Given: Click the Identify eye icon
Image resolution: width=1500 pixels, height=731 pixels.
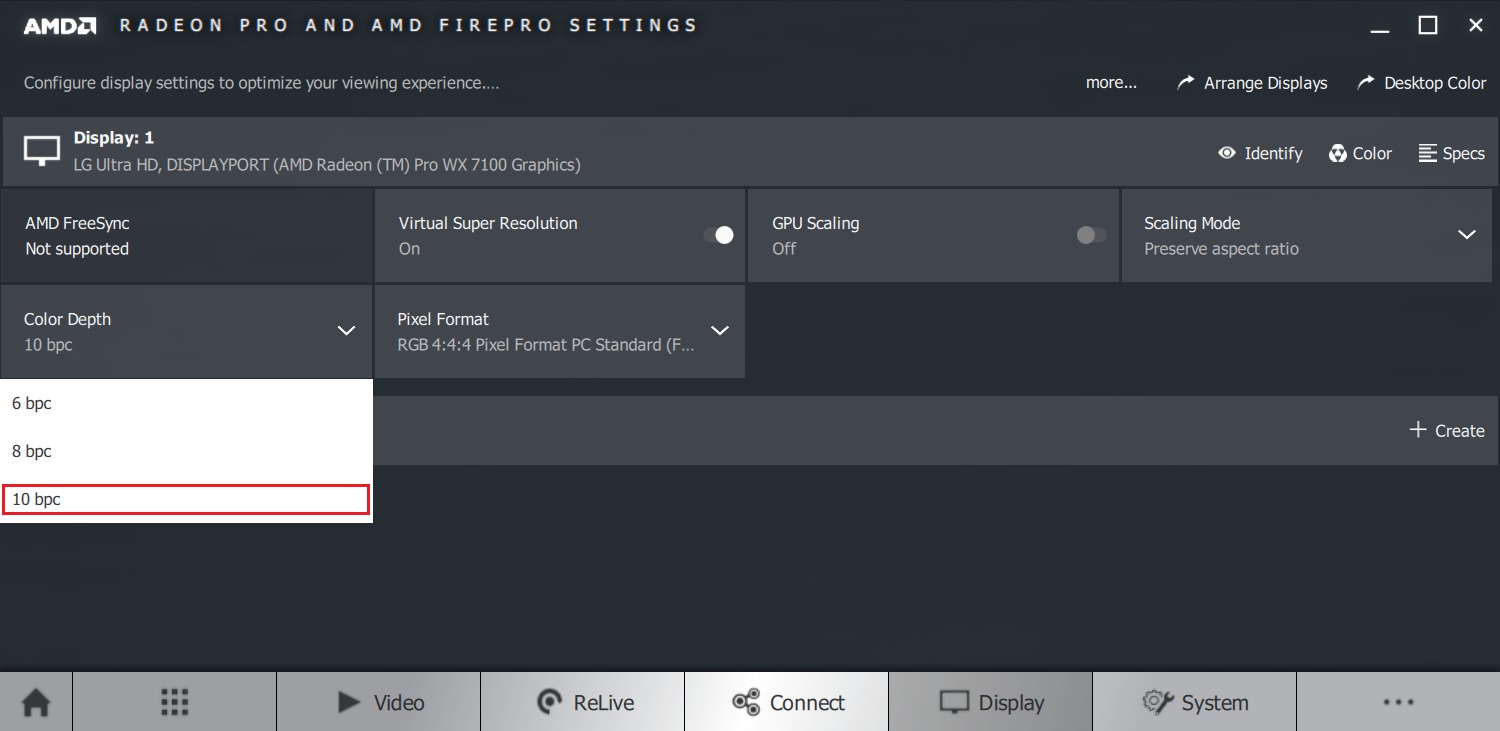Looking at the screenshot, I should point(1227,153).
